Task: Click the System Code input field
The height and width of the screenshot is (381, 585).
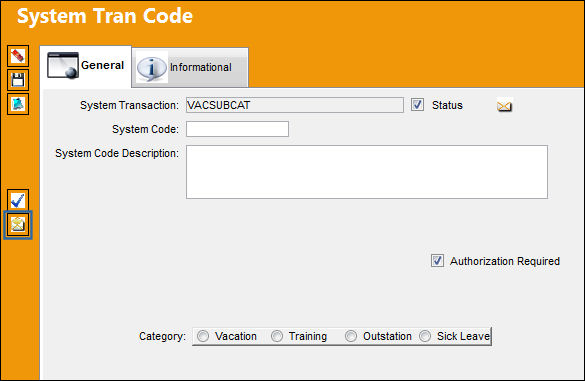Action: pos(237,129)
